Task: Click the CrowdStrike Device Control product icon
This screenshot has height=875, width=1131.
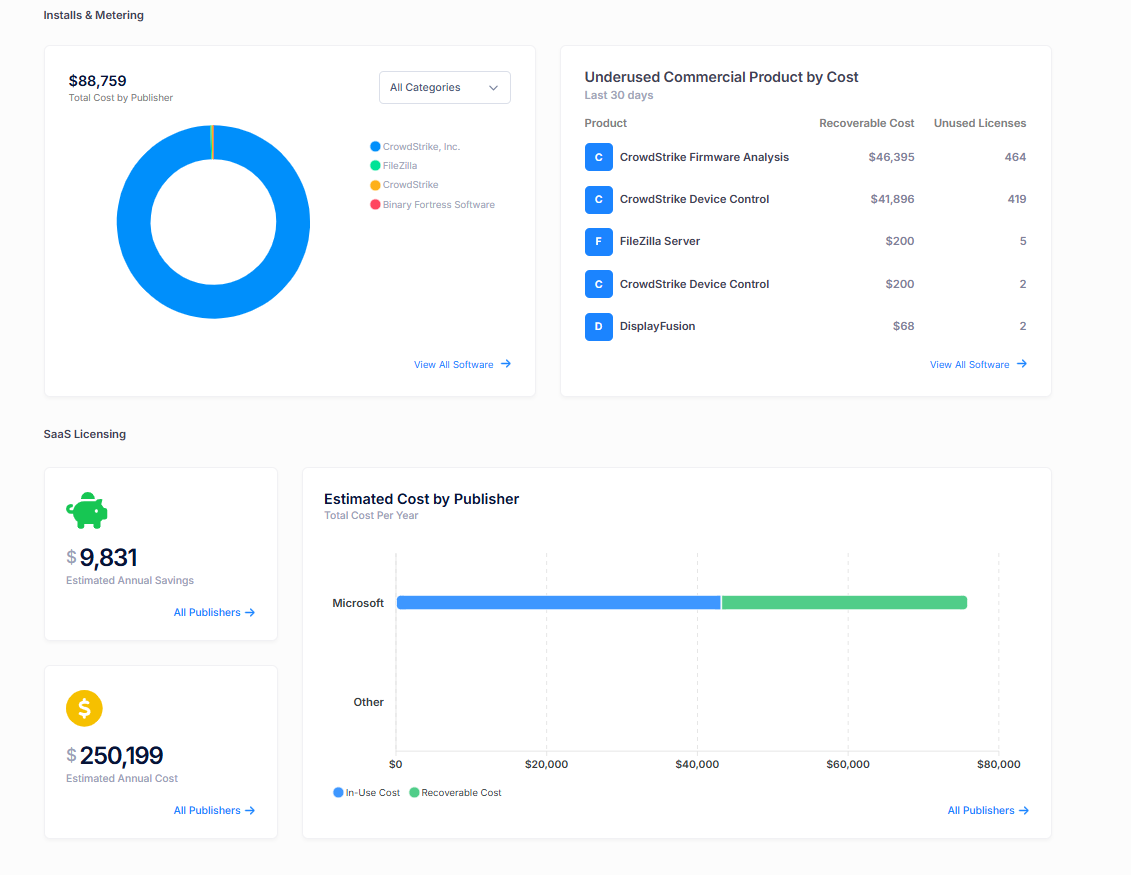Action: (x=598, y=199)
